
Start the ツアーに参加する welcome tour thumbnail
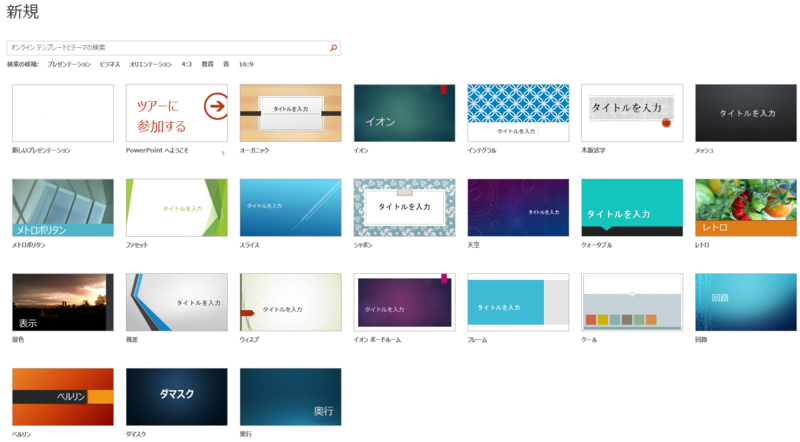177,113
